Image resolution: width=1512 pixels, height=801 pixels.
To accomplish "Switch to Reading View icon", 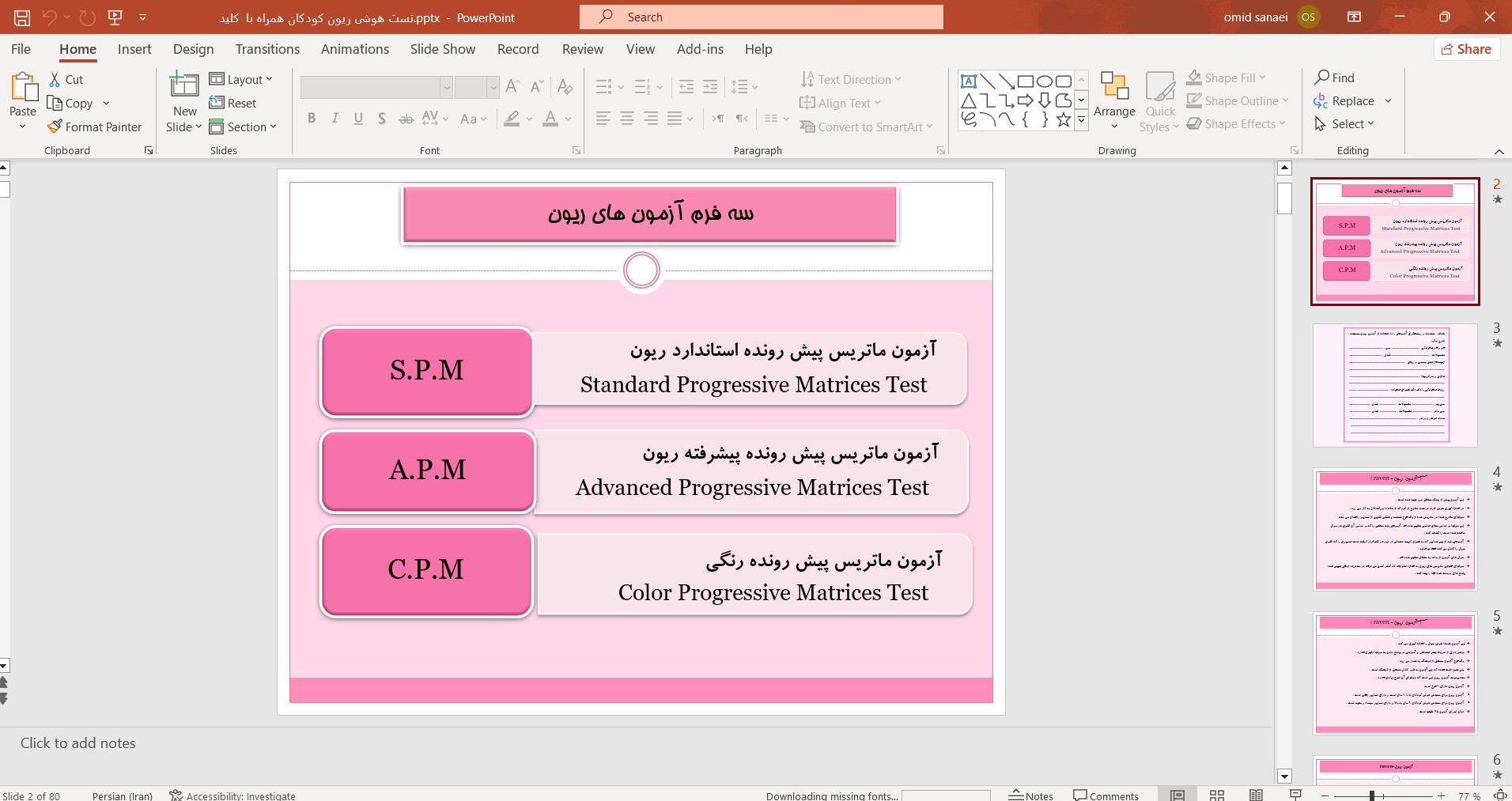I will [1256, 795].
